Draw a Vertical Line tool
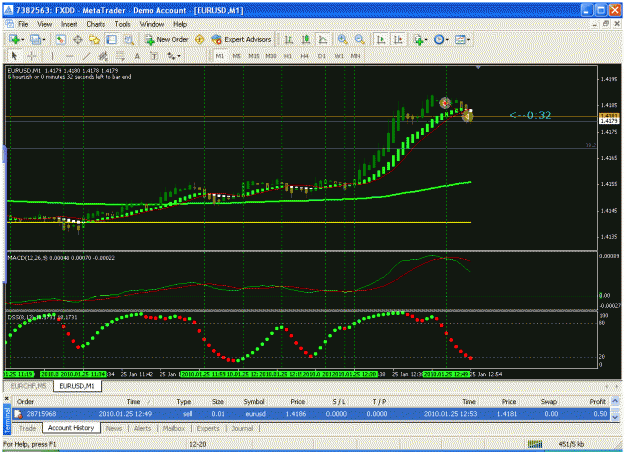Image resolution: width=625 pixels, height=452 pixels. (x=52, y=56)
